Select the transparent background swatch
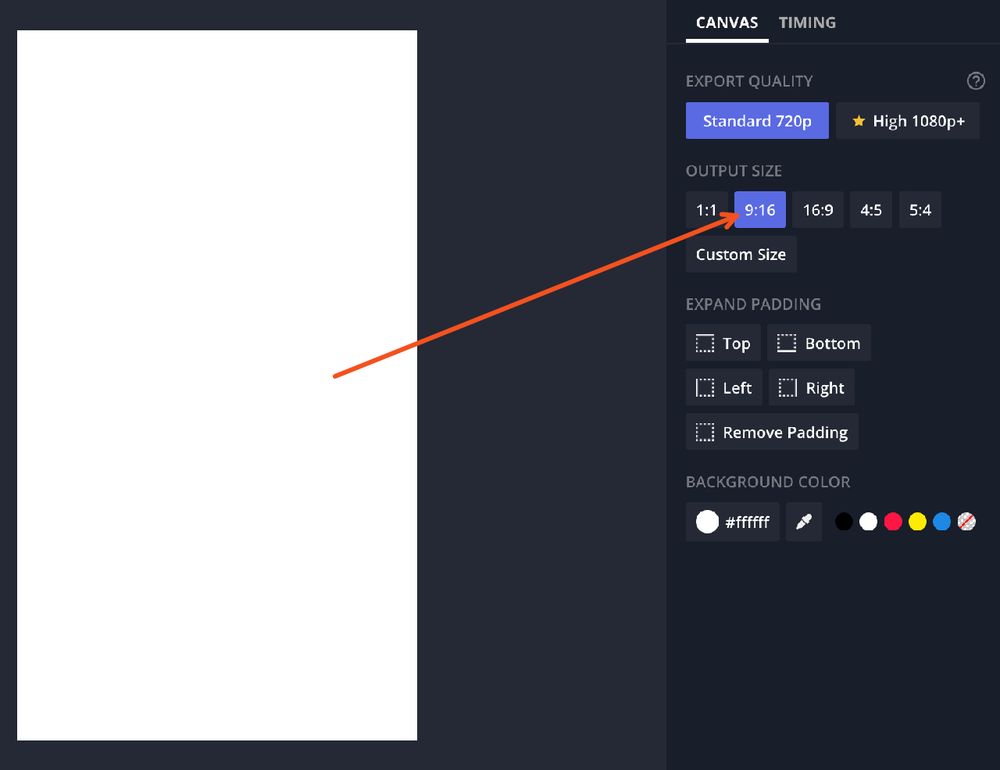Viewport: 1000px width, 770px height. coord(967,521)
